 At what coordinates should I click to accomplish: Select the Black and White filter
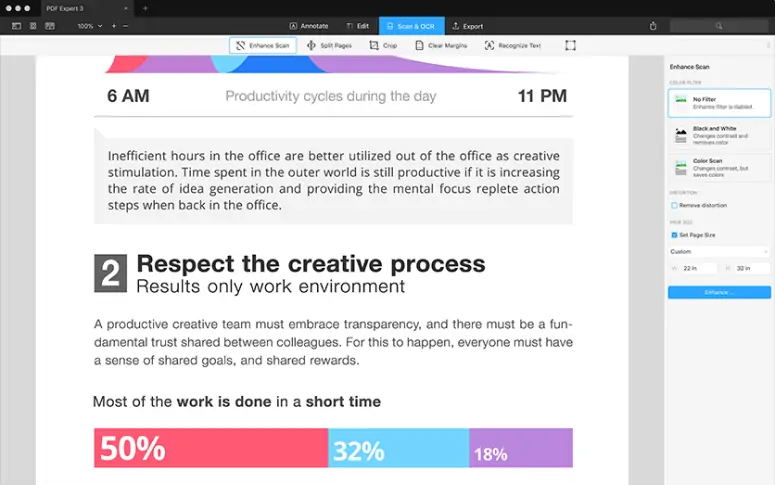click(x=719, y=134)
